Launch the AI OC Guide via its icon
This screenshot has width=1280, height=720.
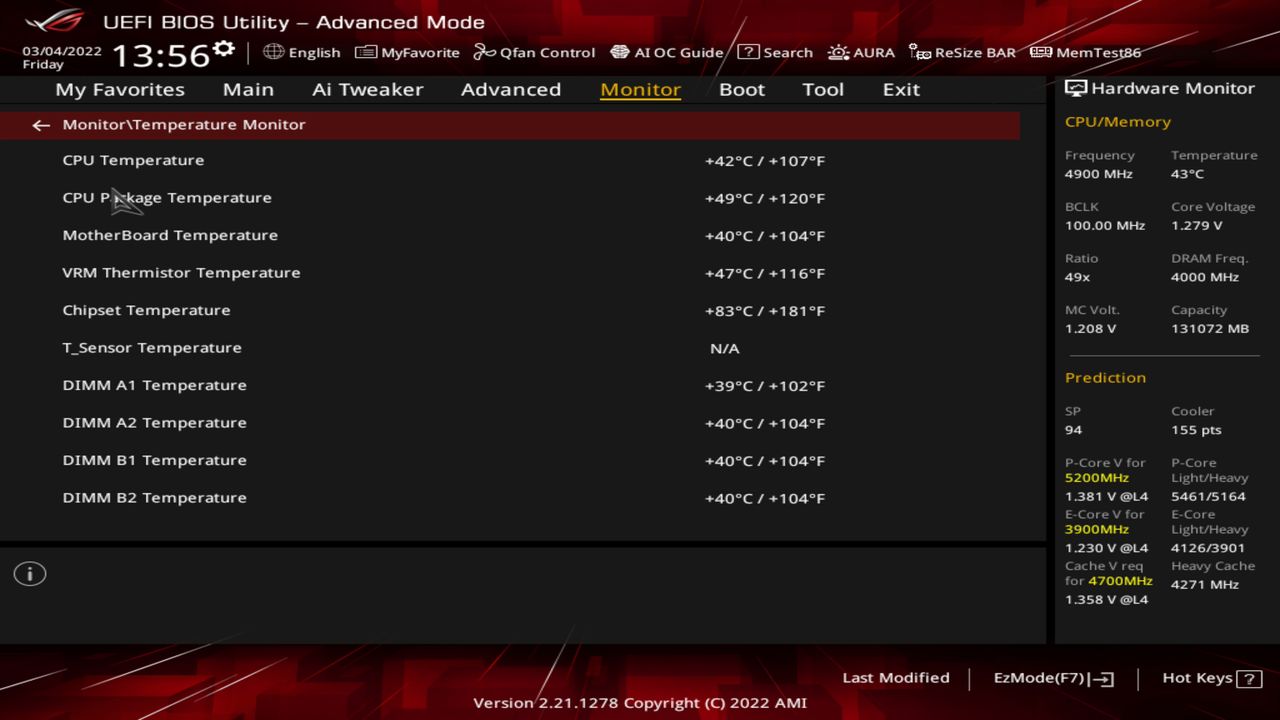tap(620, 52)
